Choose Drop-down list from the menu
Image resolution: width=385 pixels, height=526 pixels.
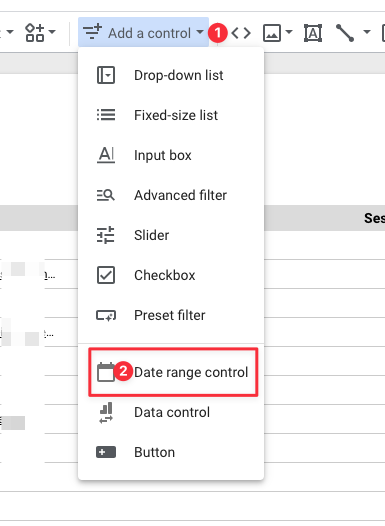tap(171, 75)
